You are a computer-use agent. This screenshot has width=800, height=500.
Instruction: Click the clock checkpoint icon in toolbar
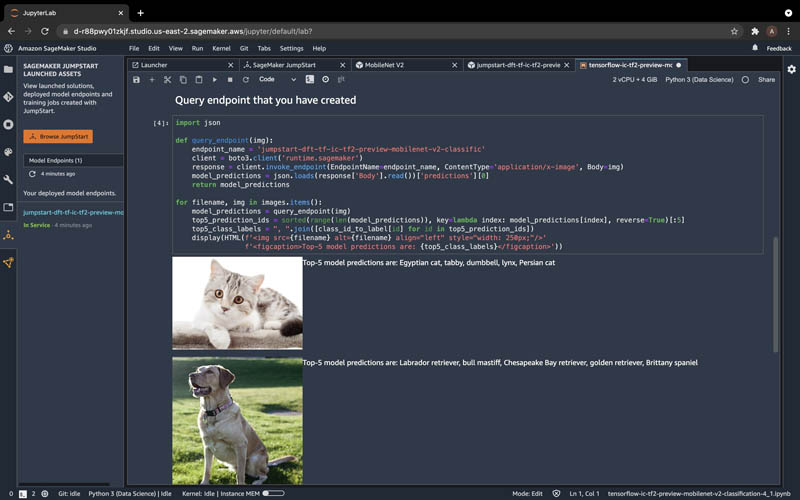tap(326, 80)
